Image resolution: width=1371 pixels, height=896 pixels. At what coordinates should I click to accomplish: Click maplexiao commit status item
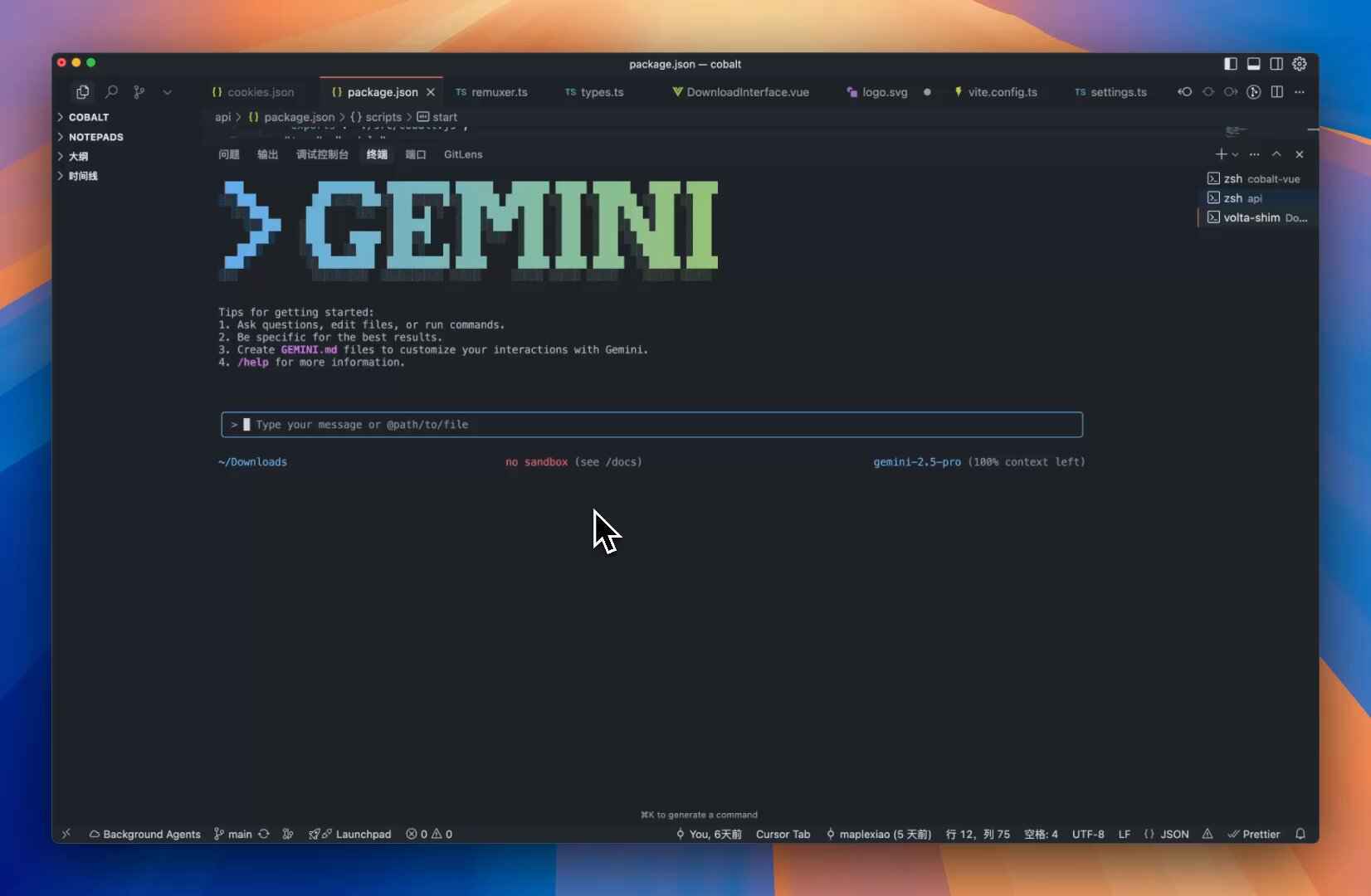[x=879, y=834]
